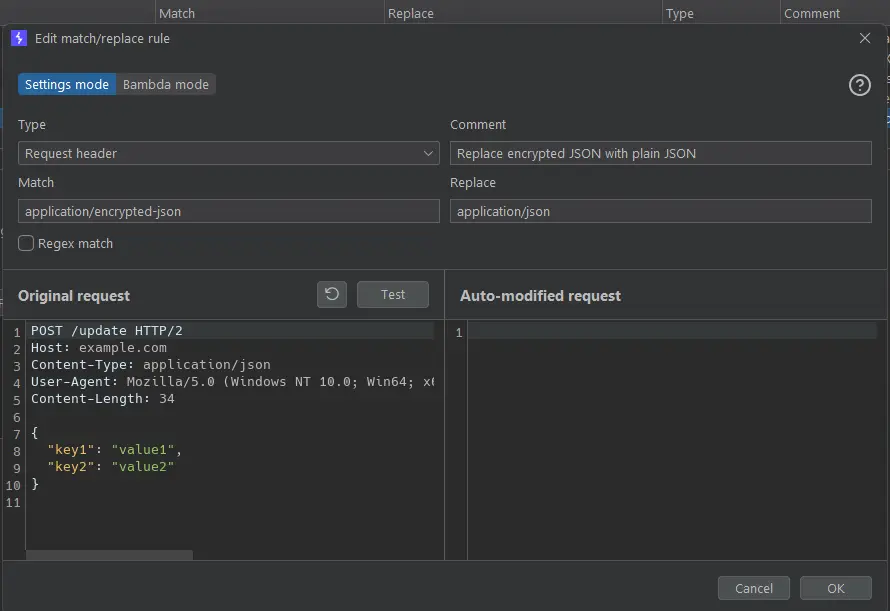This screenshot has height=611, width=890.
Task: Click the help question mark icon
Action: (859, 85)
